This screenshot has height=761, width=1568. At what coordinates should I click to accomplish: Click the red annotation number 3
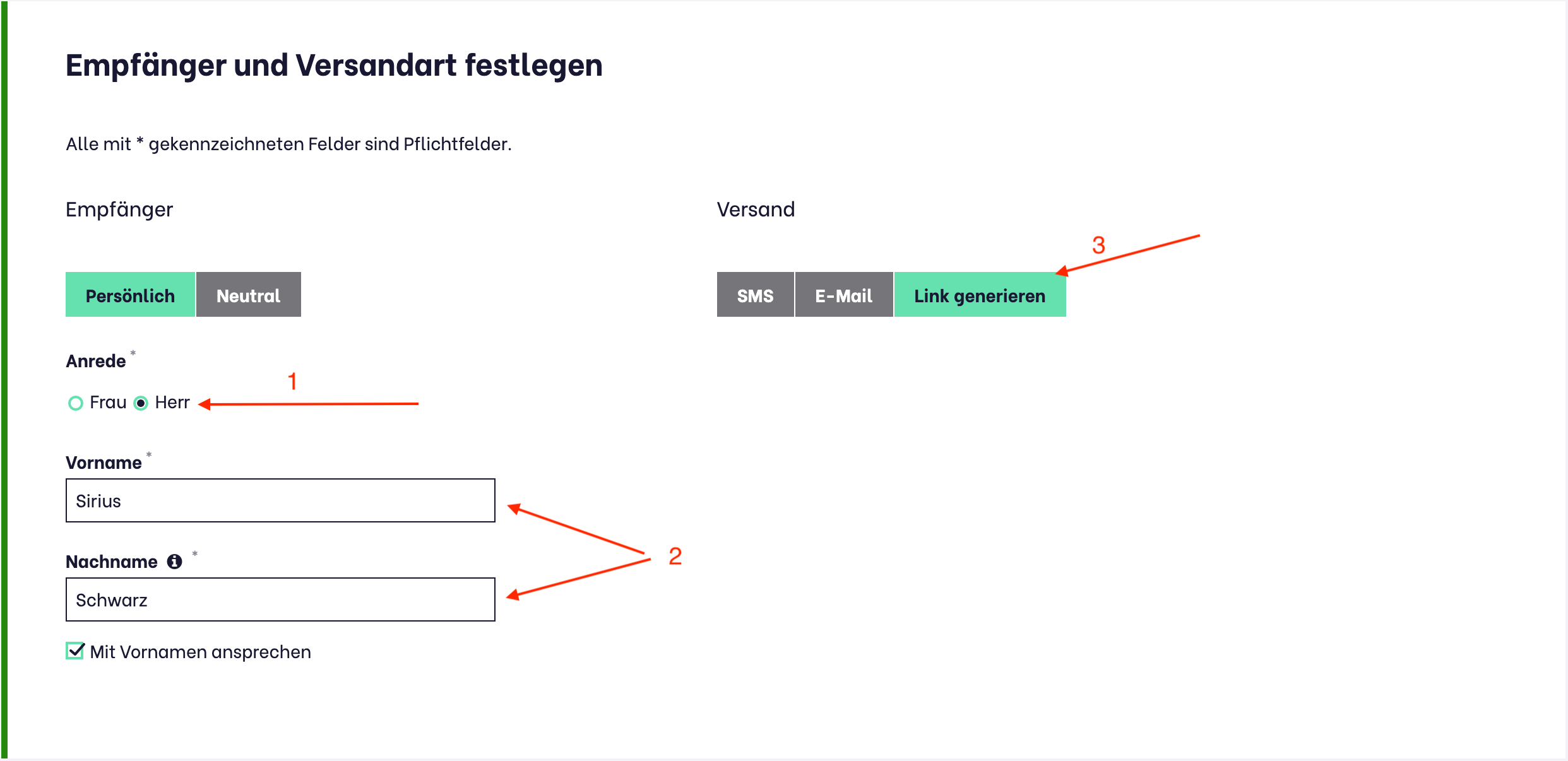pyautogui.click(x=1098, y=245)
